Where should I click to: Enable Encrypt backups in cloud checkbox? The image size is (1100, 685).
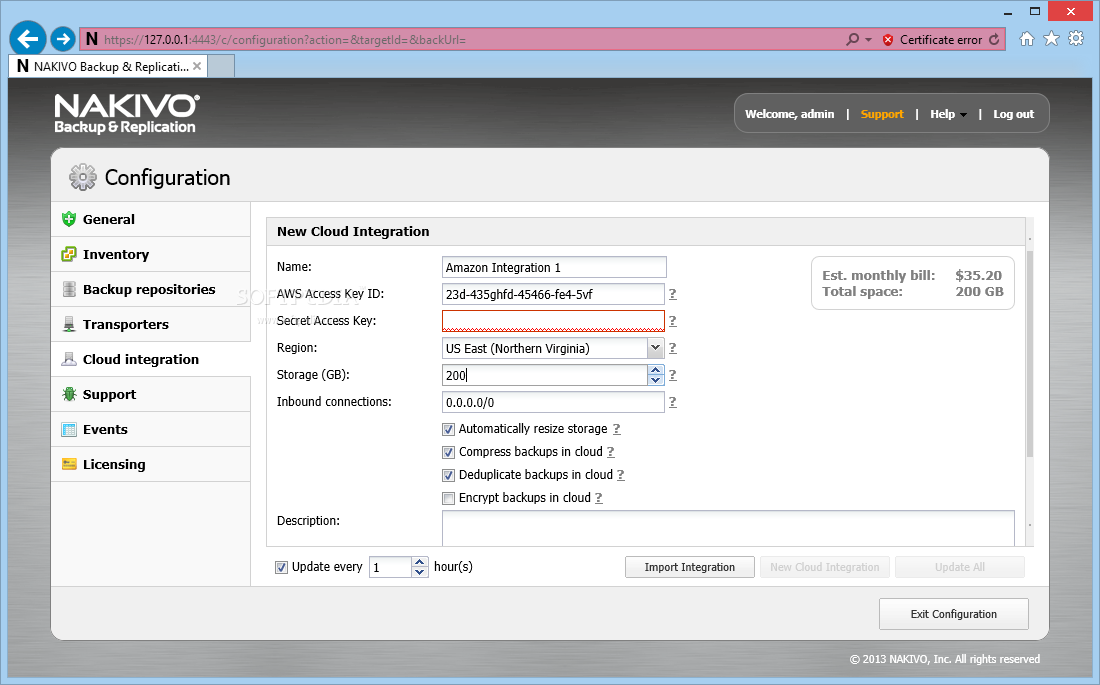point(448,498)
